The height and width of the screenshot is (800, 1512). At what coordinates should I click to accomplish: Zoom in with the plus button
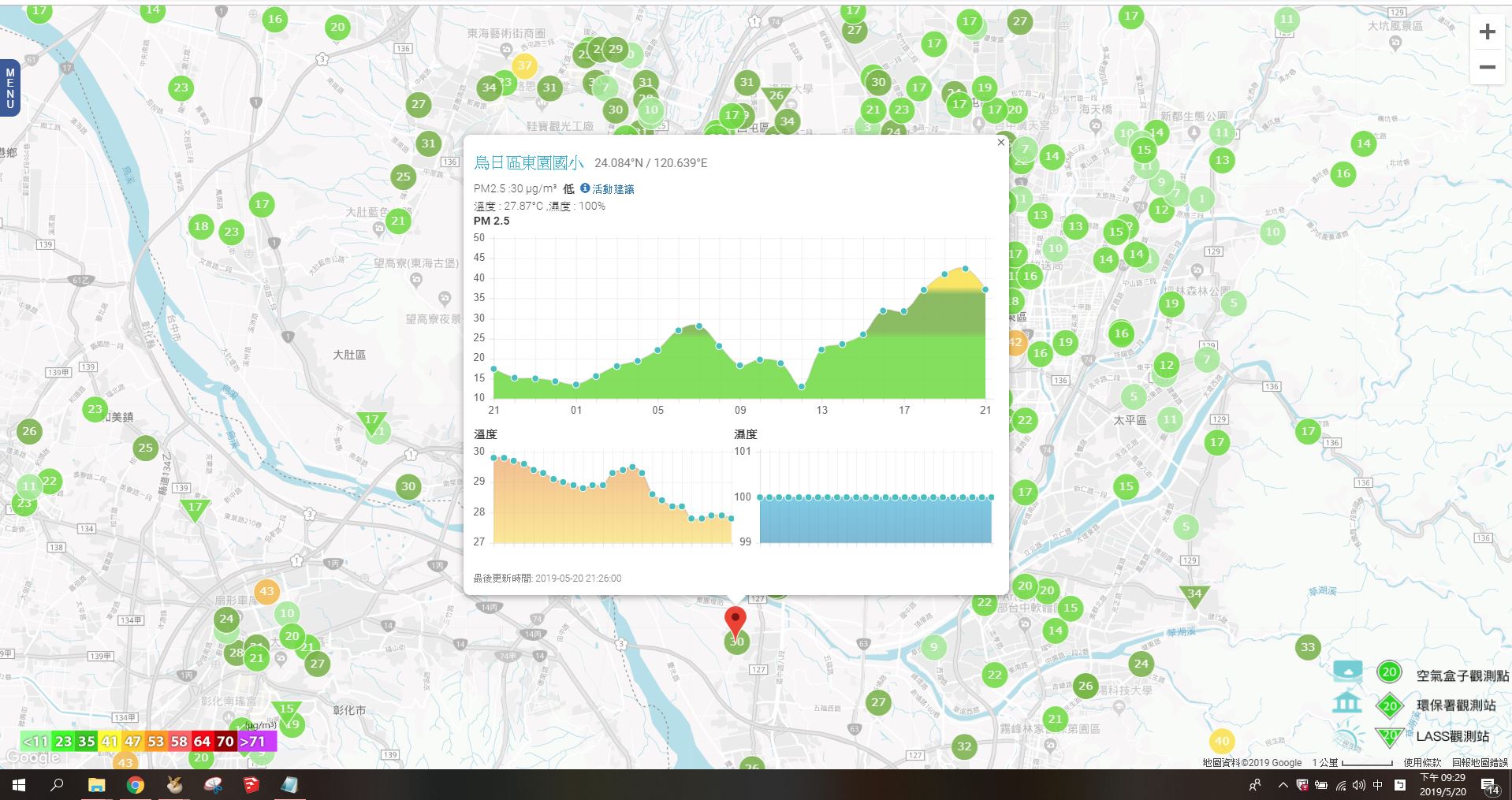1487,32
